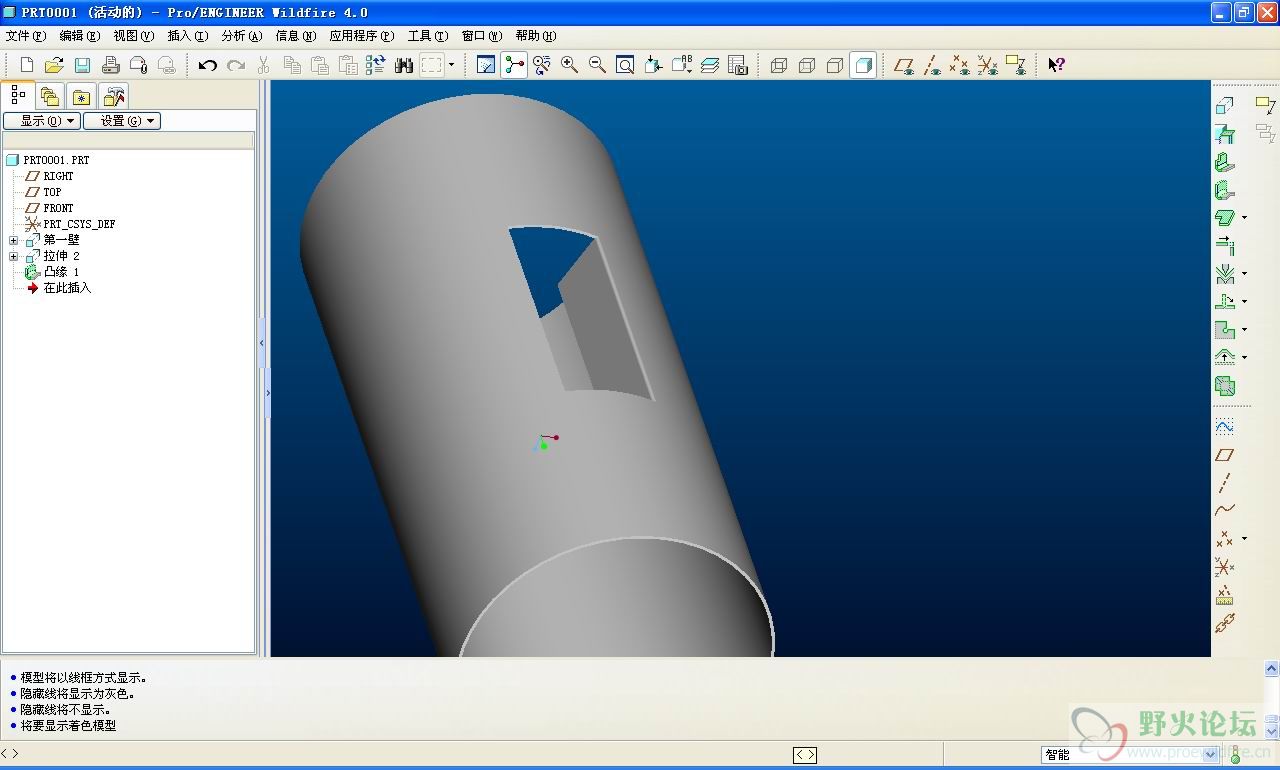1280x770 pixels.
Task: Switch to the Favorites tab
Action: pyautogui.click(x=82, y=97)
